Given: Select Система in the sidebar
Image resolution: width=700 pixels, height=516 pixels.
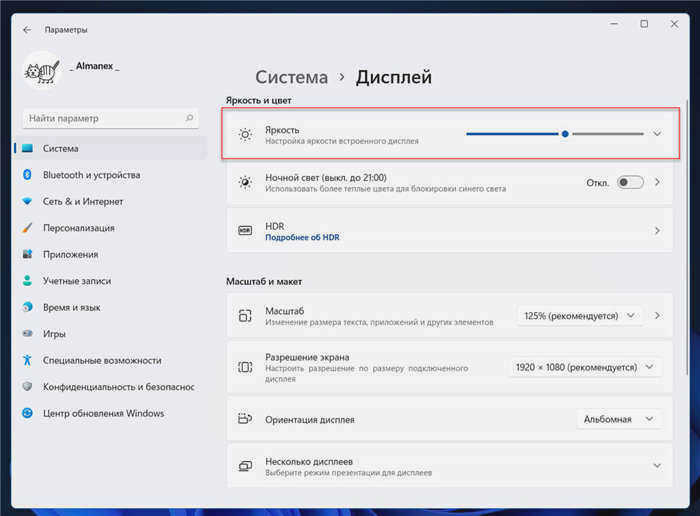Looking at the screenshot, I should (111, 148).
